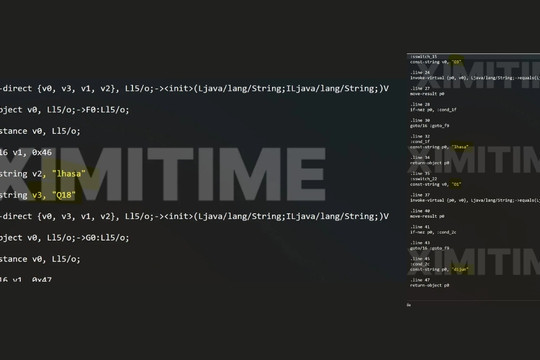Click ".line 30" in right code panel
540x360 pixels.
[420, 121]
